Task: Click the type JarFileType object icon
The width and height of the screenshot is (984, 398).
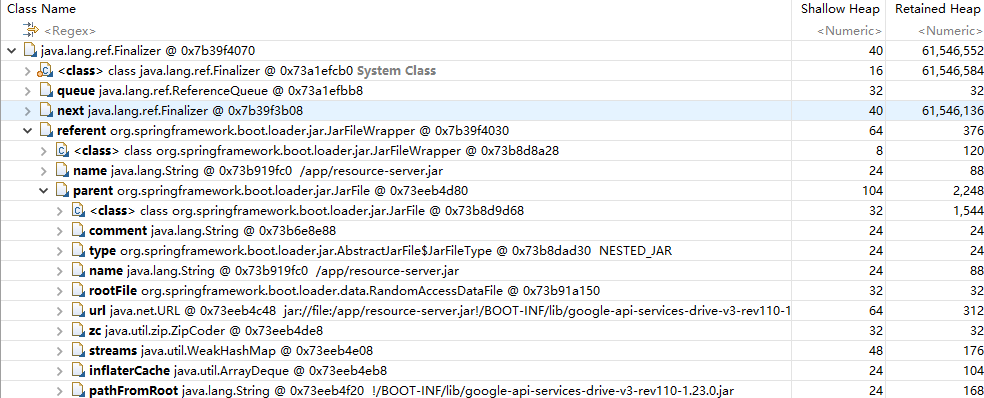Action: 78,251
